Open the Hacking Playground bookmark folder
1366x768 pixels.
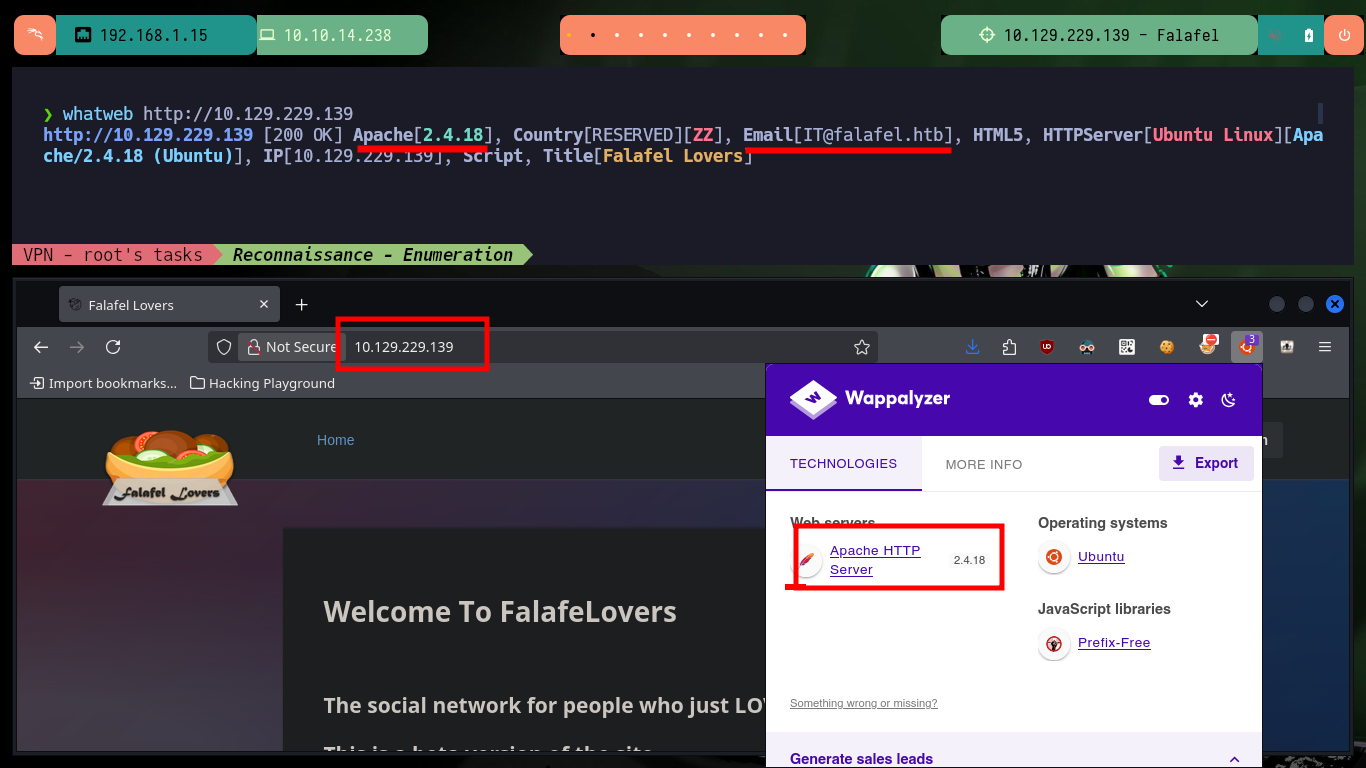262,383
